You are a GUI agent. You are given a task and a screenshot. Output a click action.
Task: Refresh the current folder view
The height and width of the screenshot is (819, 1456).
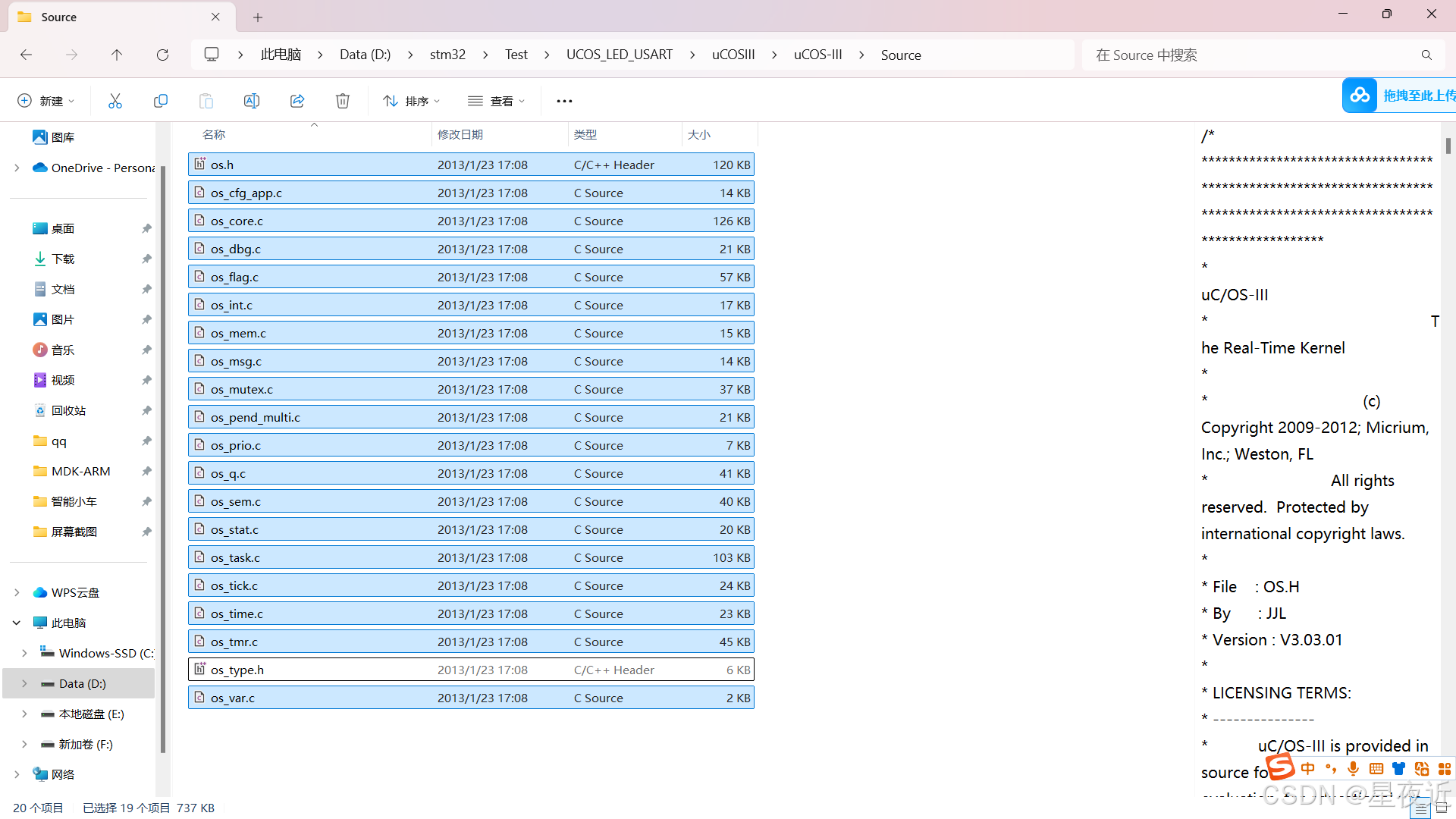click(162, 55)
